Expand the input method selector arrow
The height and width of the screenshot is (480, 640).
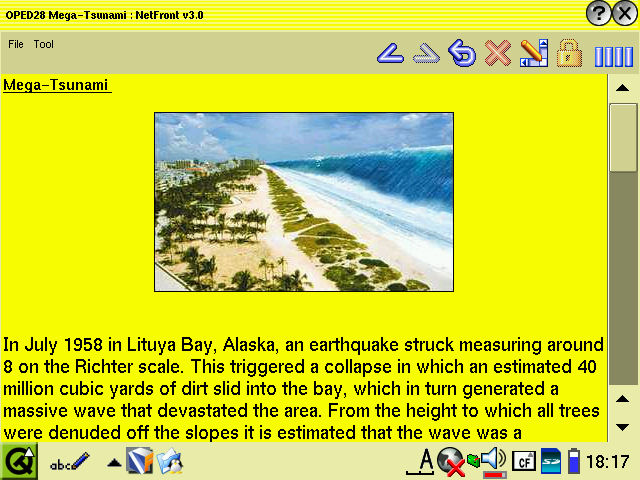click(114, 463)
